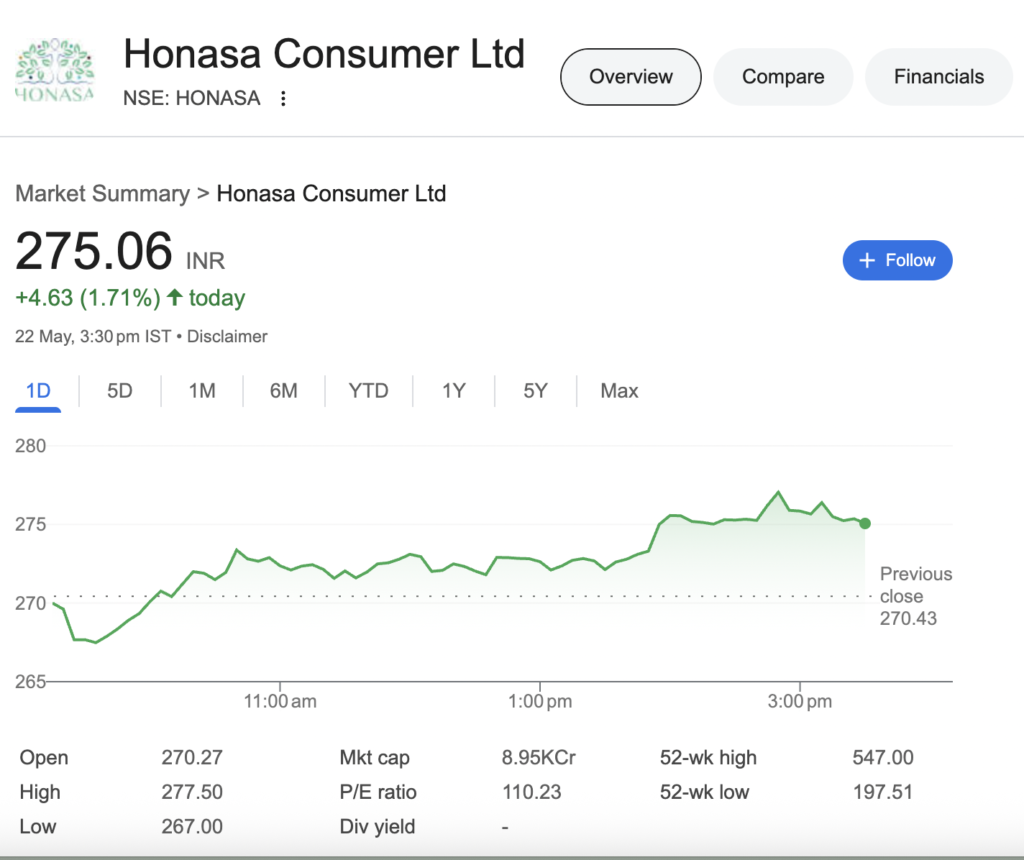Select the Overview tab
Image resolution: width=1024 pixels, height=860 pixels.
pyautogui.click(x=631, y=76)
